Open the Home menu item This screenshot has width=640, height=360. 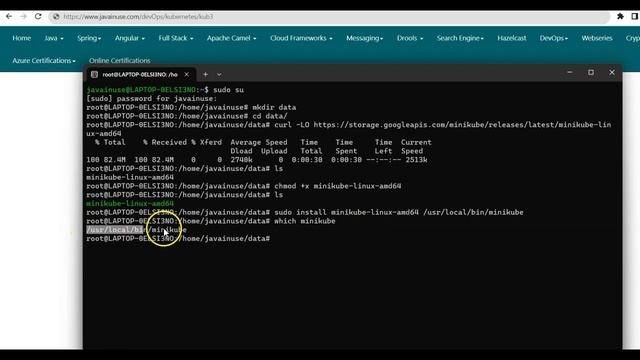(22, 38)
